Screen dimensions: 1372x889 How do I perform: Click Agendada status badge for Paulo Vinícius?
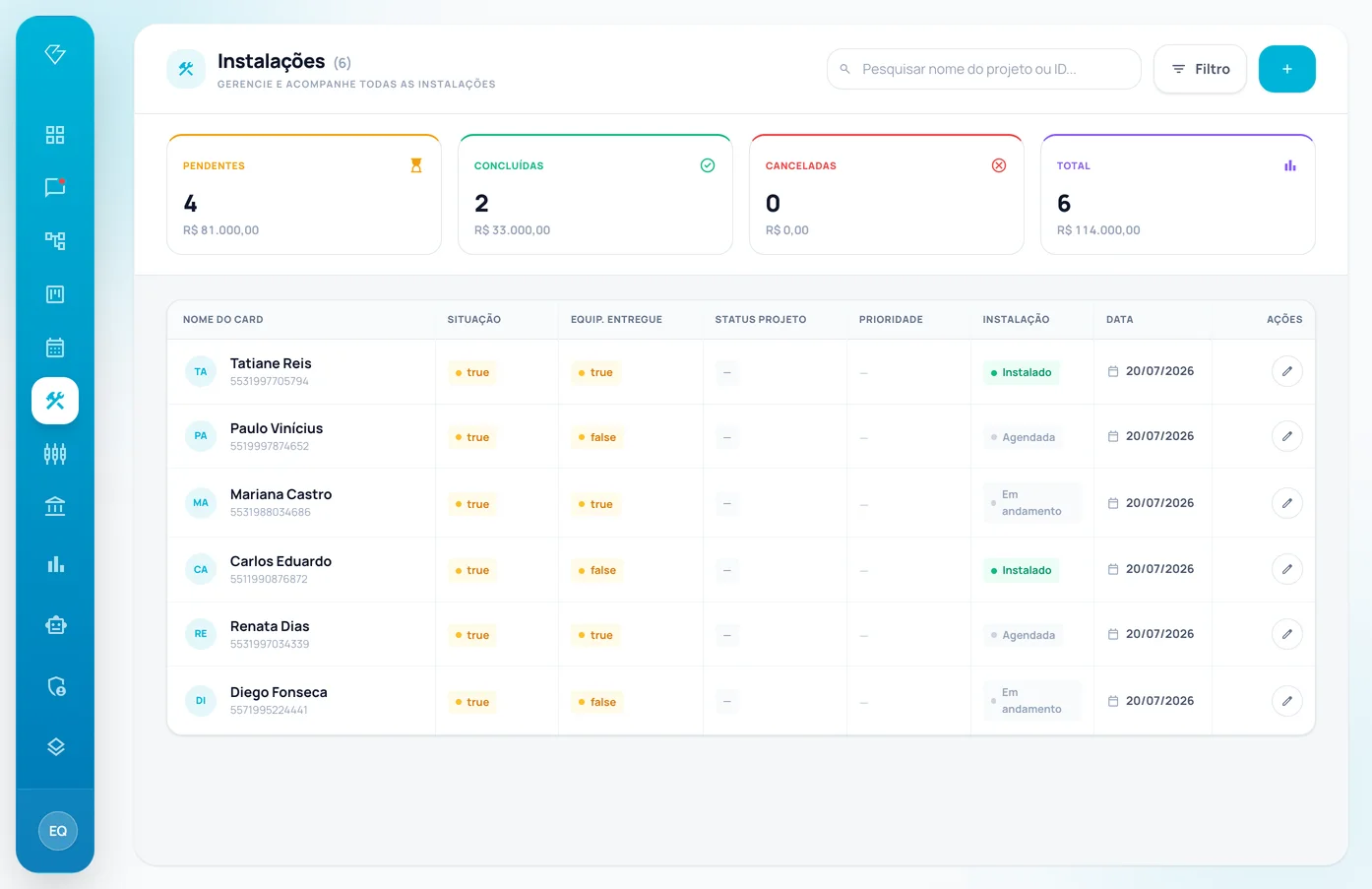tap(1024, 437)
